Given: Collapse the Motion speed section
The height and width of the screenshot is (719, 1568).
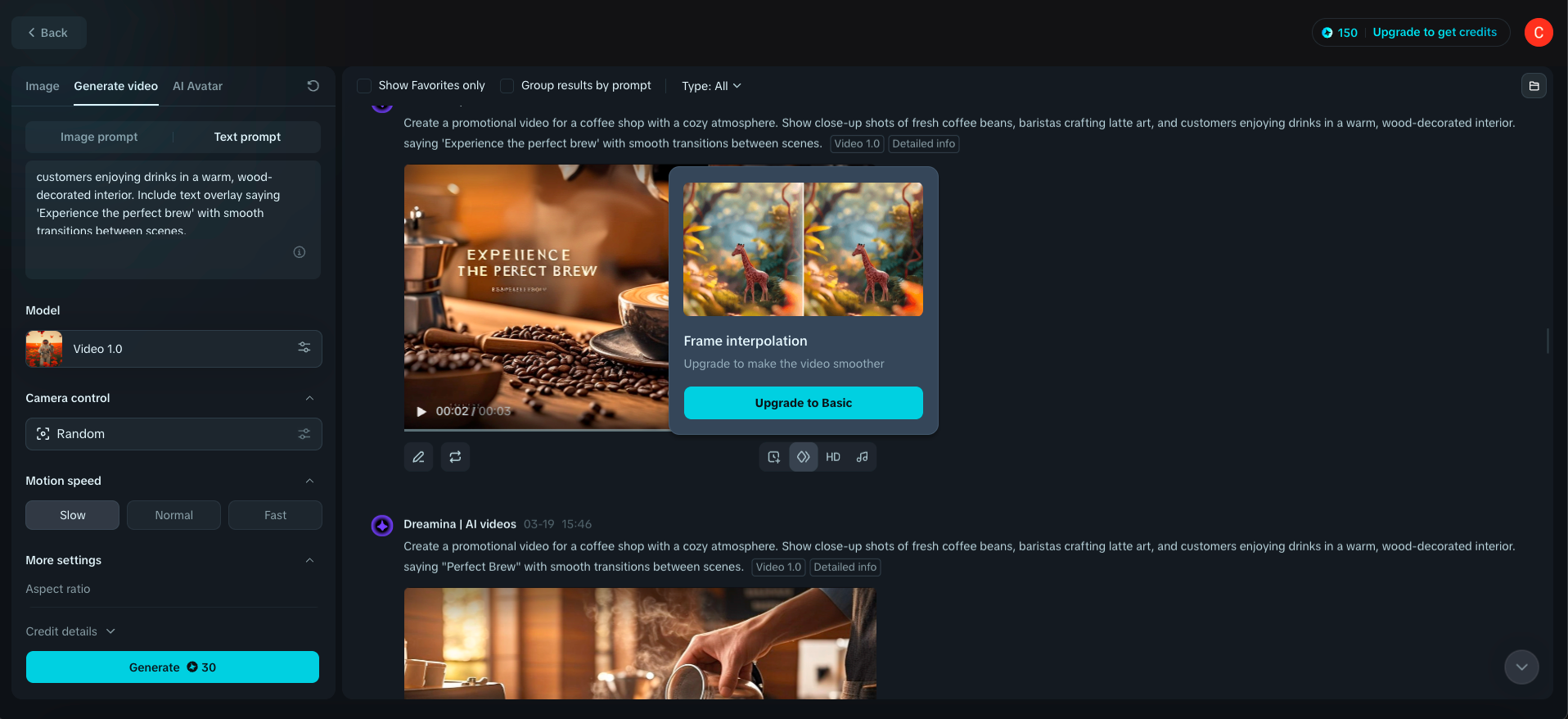Looking at the screenshot, I should click(x=309, y=481).
